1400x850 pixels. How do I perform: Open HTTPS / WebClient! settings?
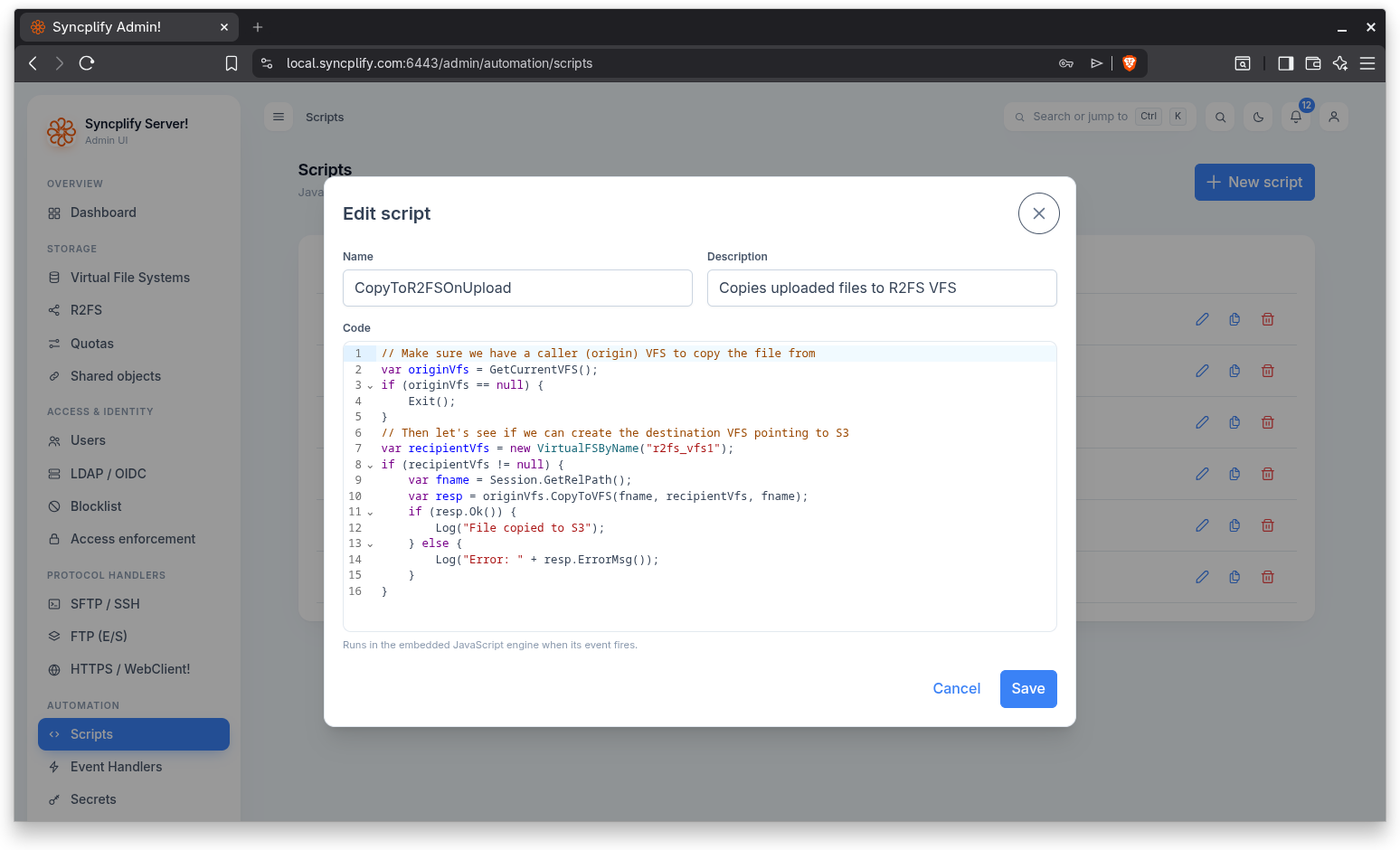(134, 669)
